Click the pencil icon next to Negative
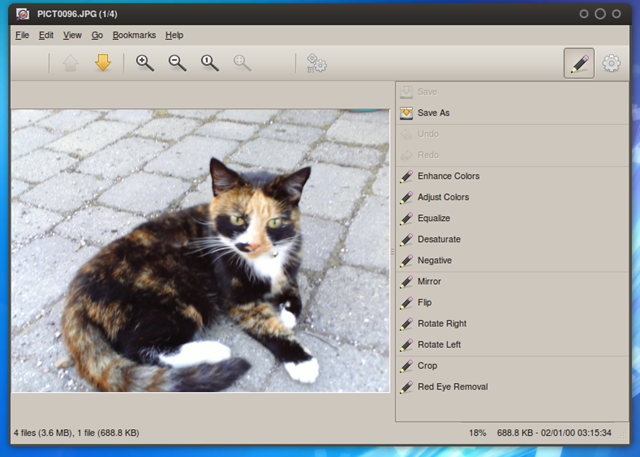This screenshot has width=640, height=457. [406, 261]
